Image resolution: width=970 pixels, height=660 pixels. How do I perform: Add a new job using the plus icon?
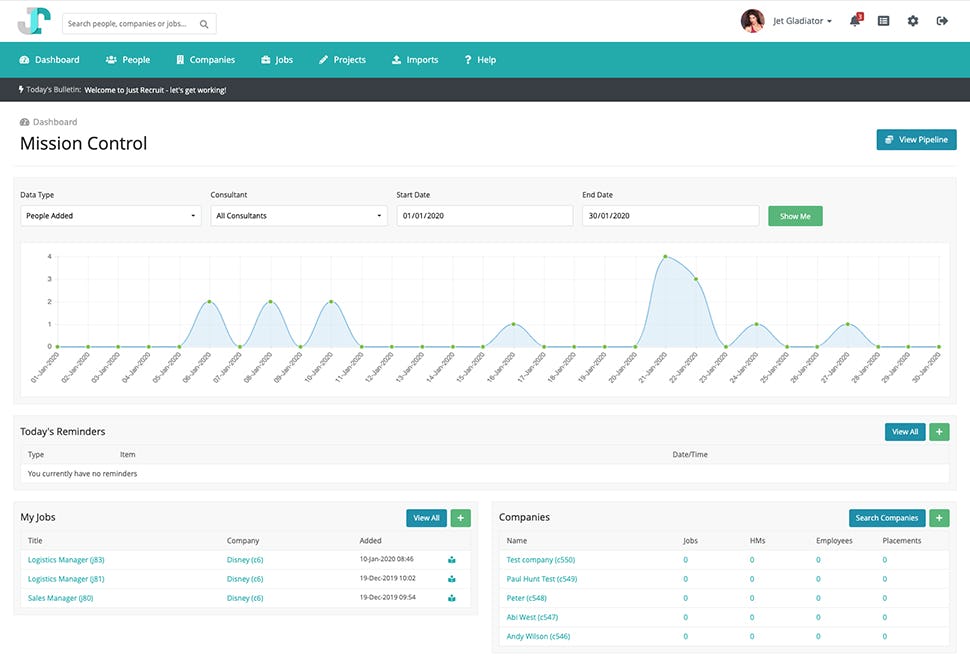[460, 518]
